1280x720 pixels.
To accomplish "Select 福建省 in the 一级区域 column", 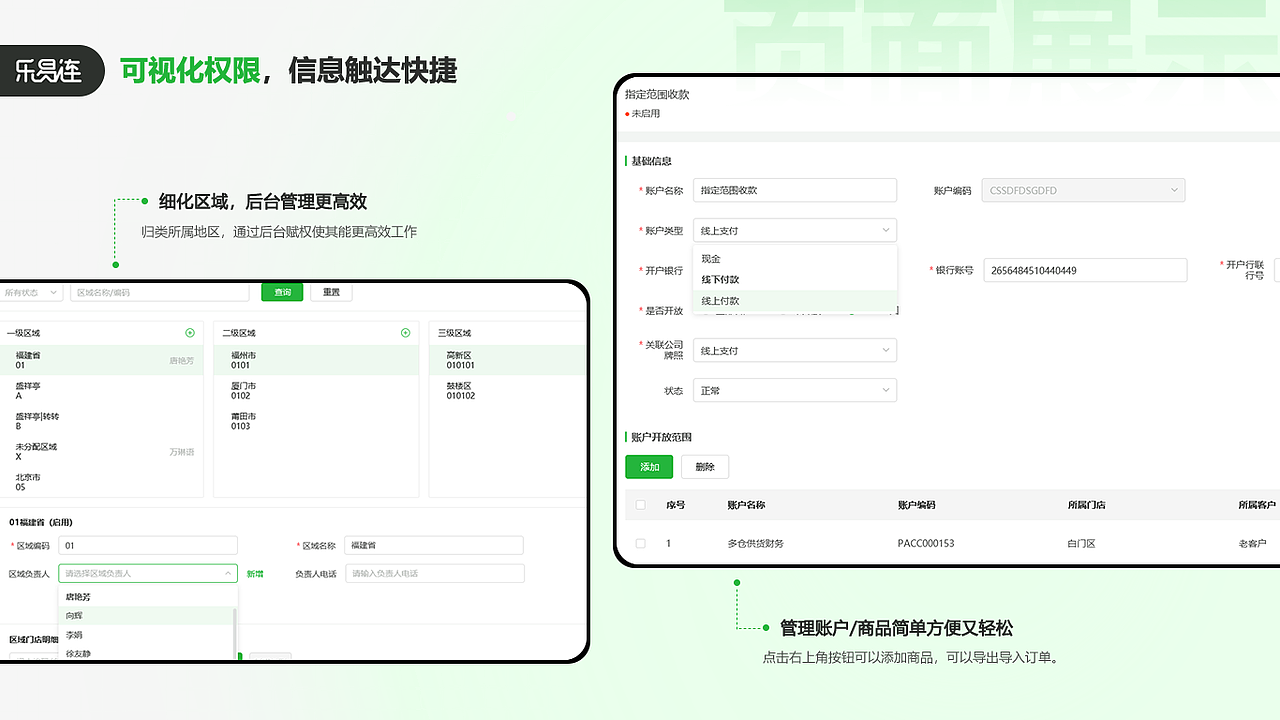I will (100, 360).
